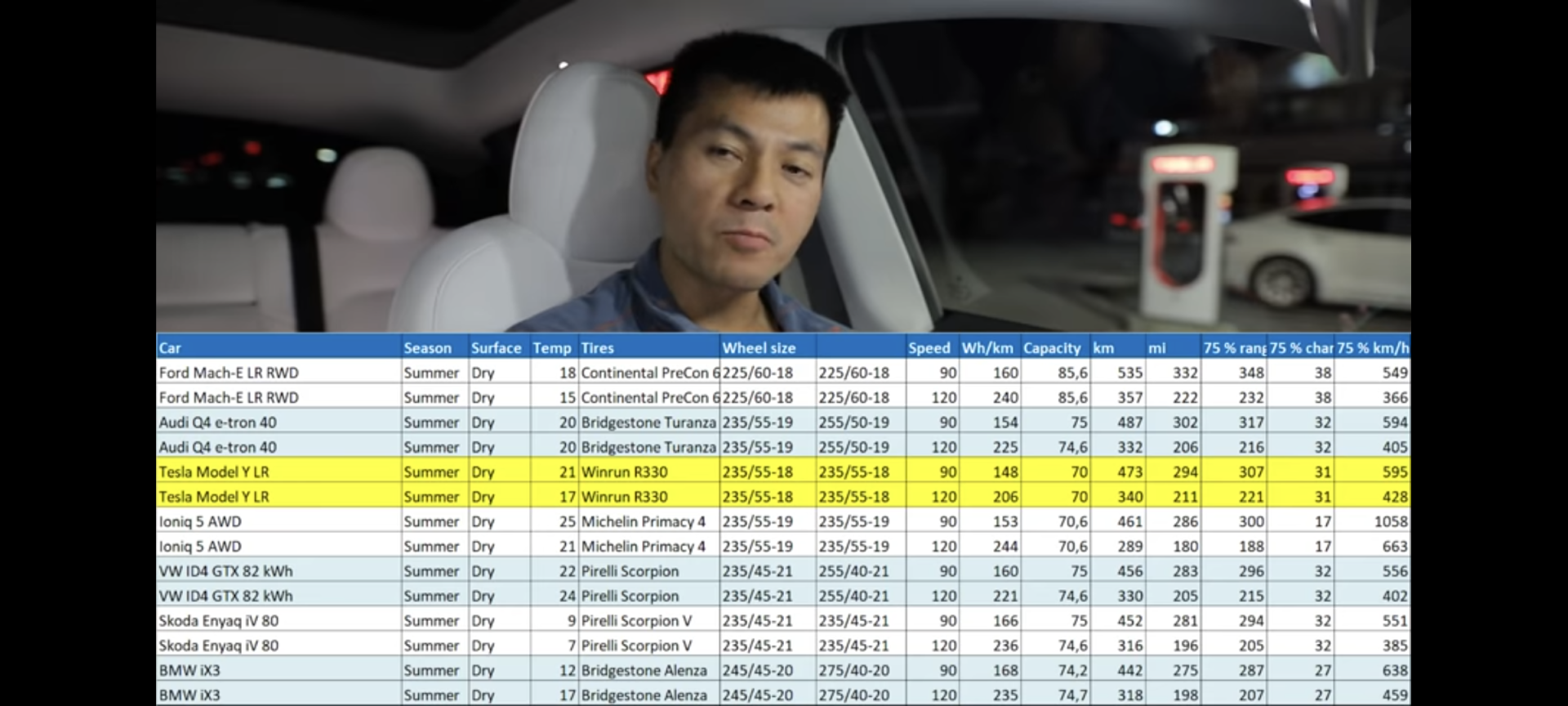The image size is (1568, 706).
Task: Click the mi value '283'
Action: click(1185, 571)
